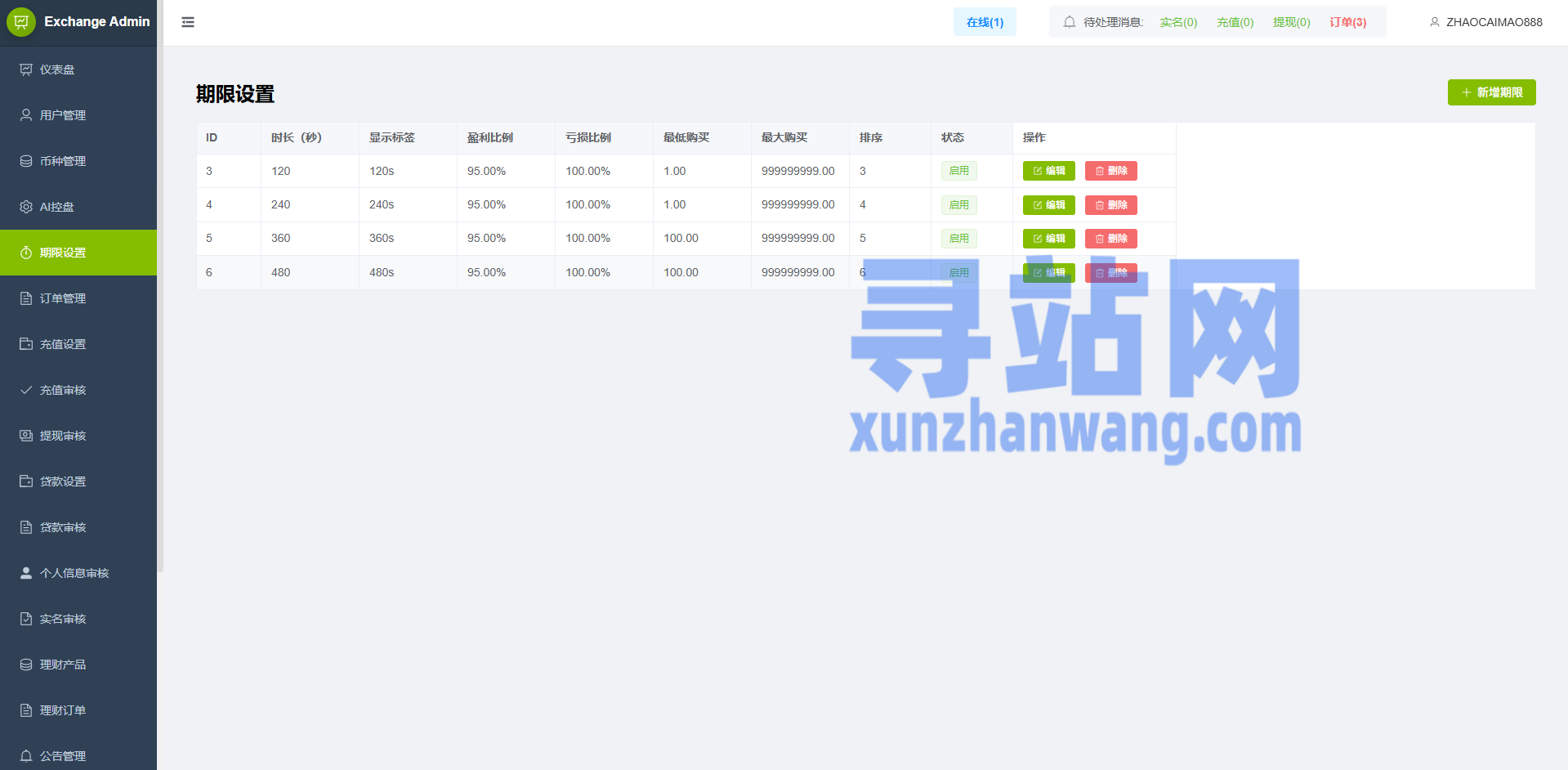Image resolution: width=1568 pixels, height=770 pixels.
Task: Click 启用 status tag for row ID 3
Action: [958, 171]
